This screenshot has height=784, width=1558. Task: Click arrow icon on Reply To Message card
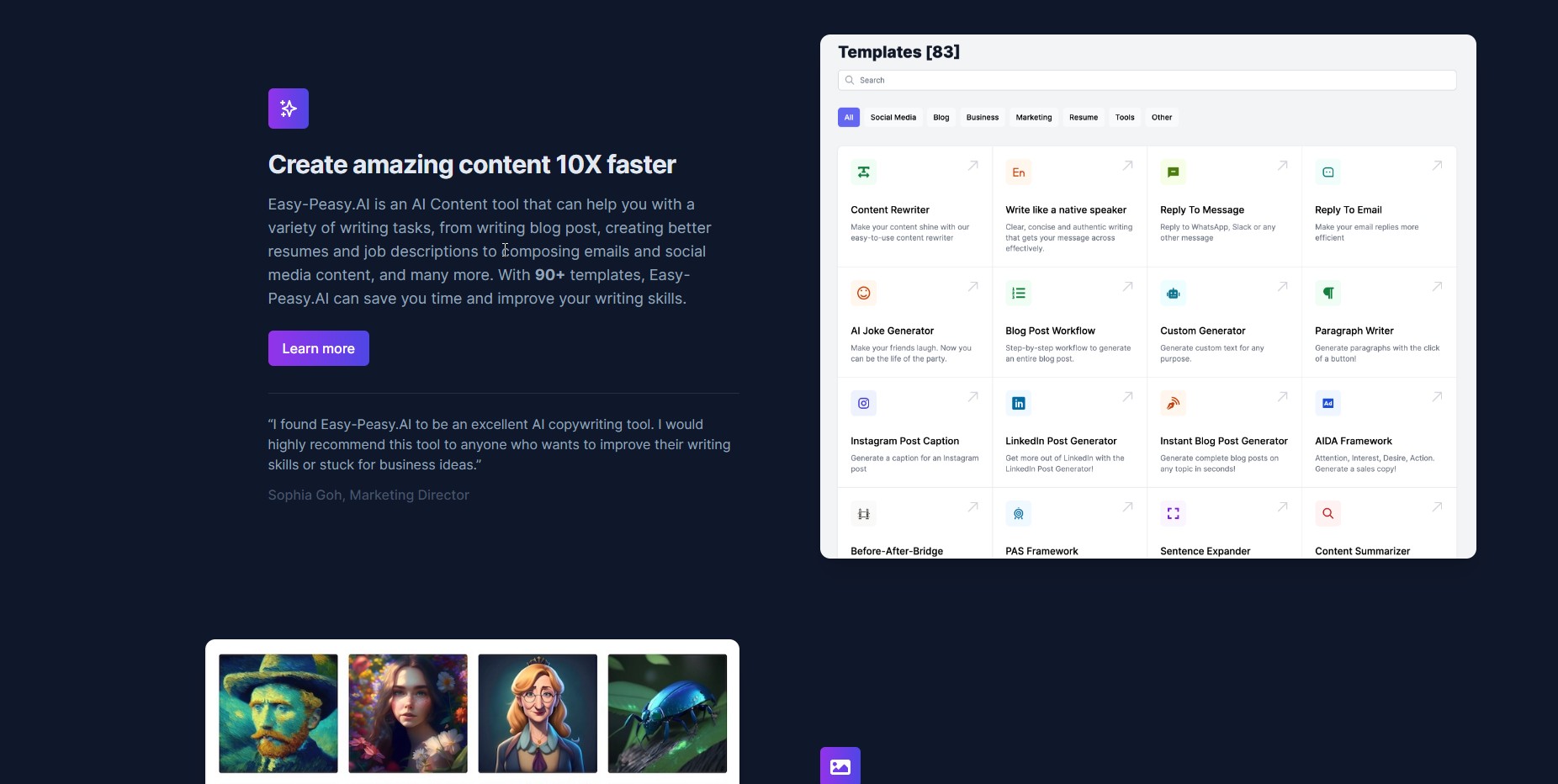point(1282,166)
